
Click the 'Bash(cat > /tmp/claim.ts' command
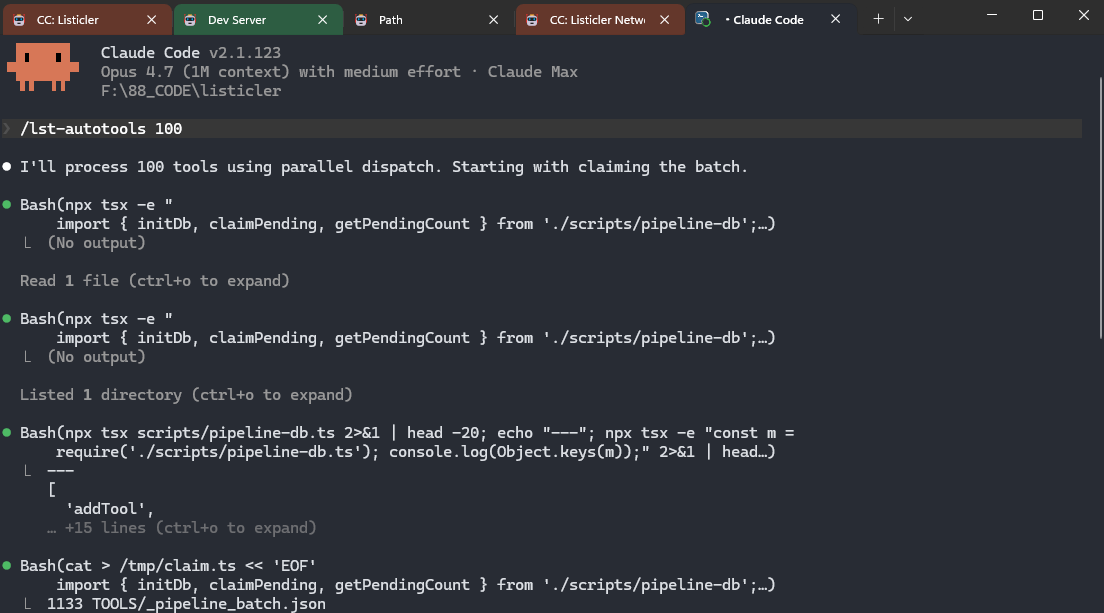point(168,566)
